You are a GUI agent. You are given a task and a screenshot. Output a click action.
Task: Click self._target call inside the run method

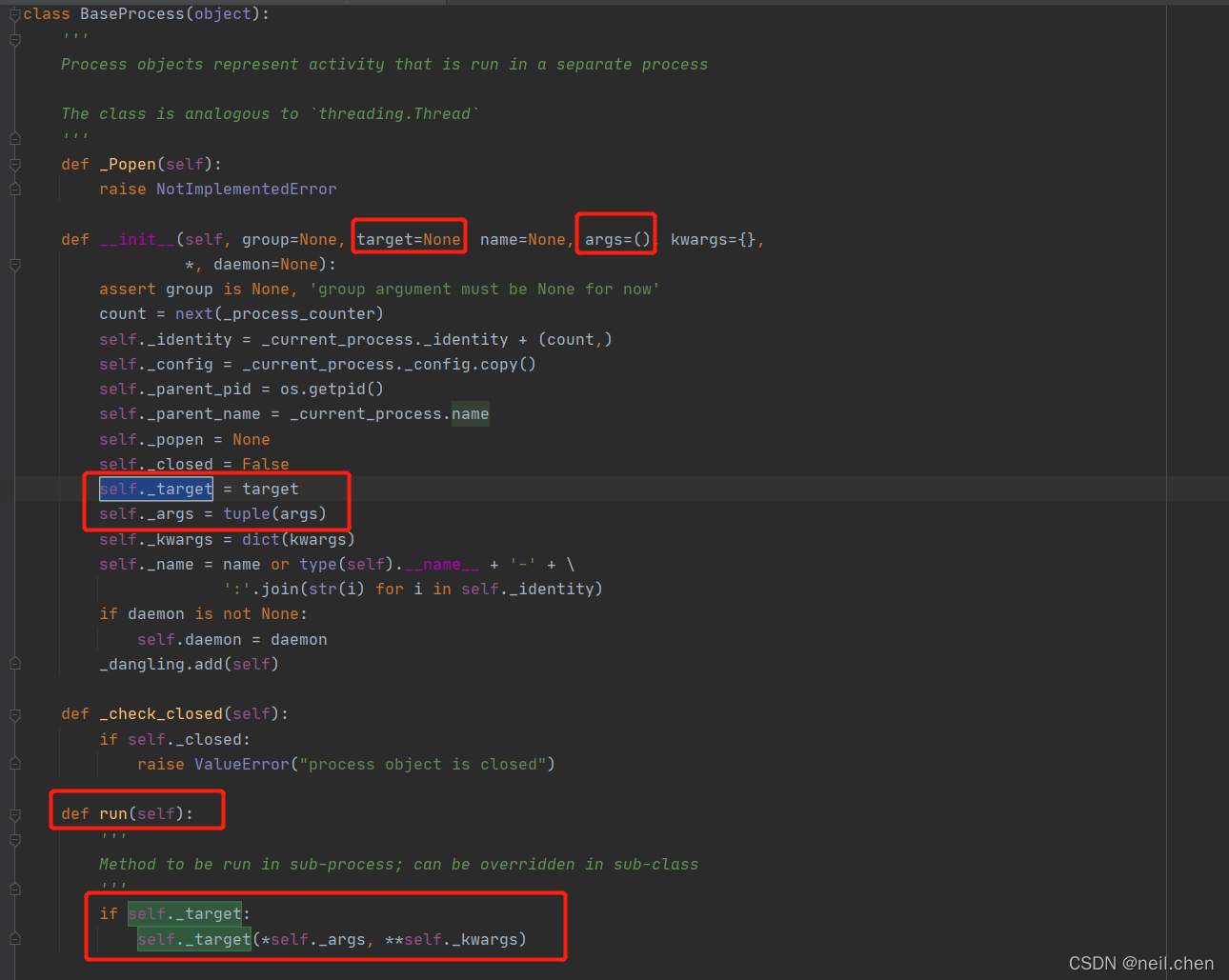193,939
